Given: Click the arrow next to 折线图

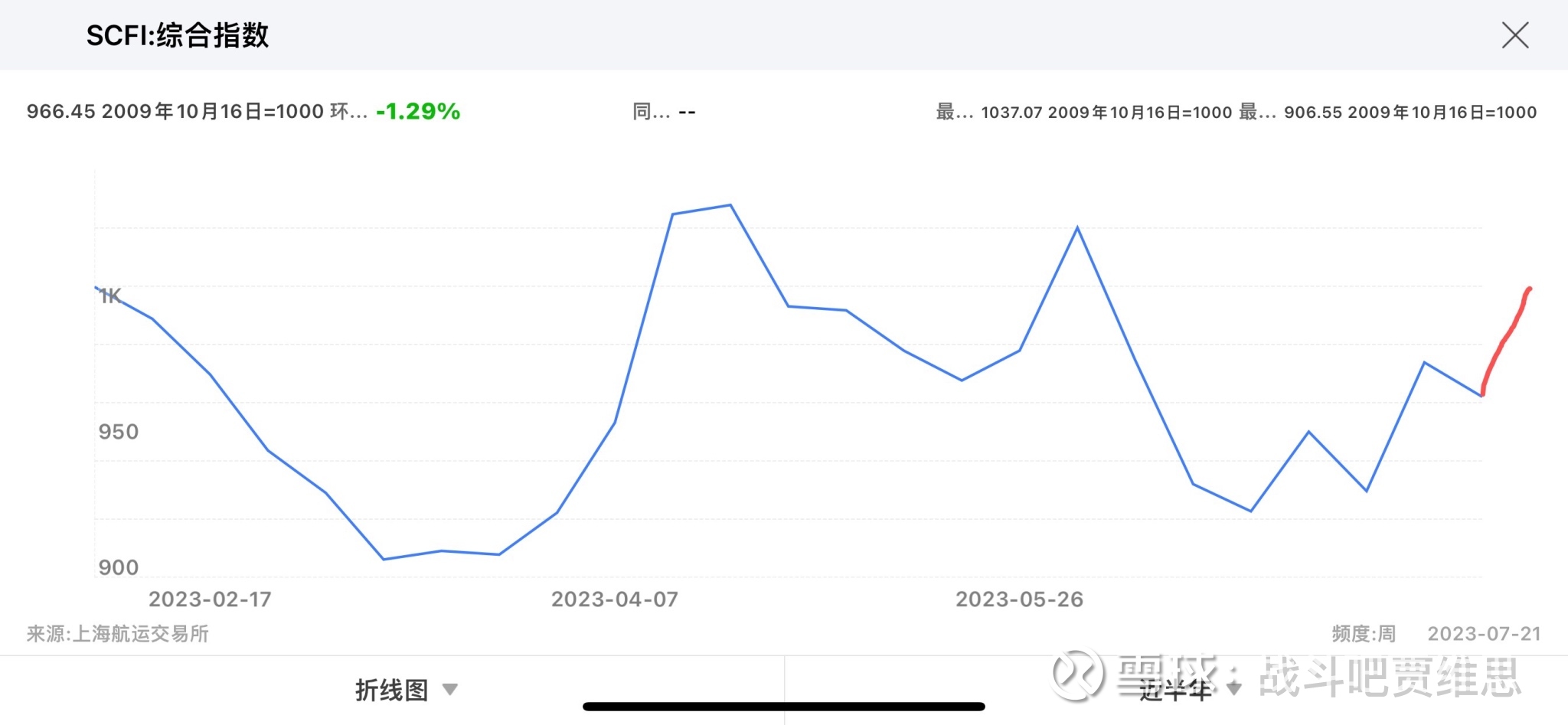Looking at the screenshot, I should (450, 689).
